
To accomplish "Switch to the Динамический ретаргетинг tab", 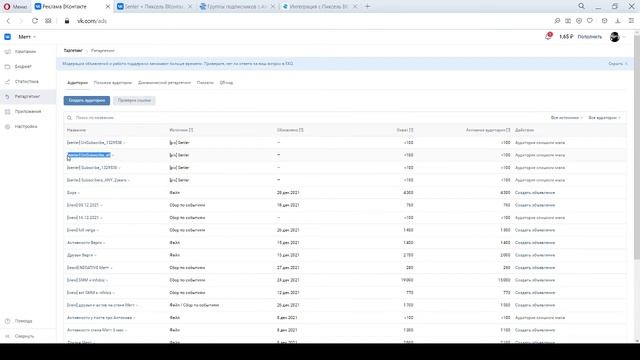I will point(164,83).
